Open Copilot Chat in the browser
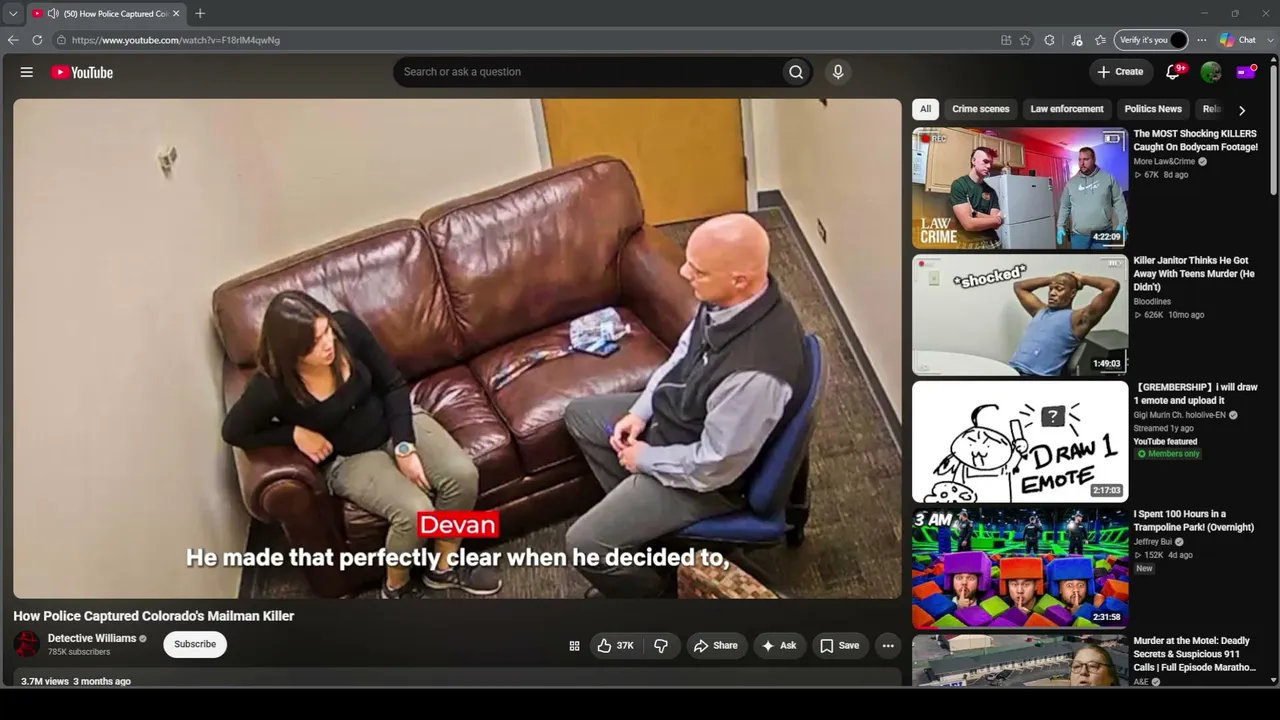 coord(1237,40)
